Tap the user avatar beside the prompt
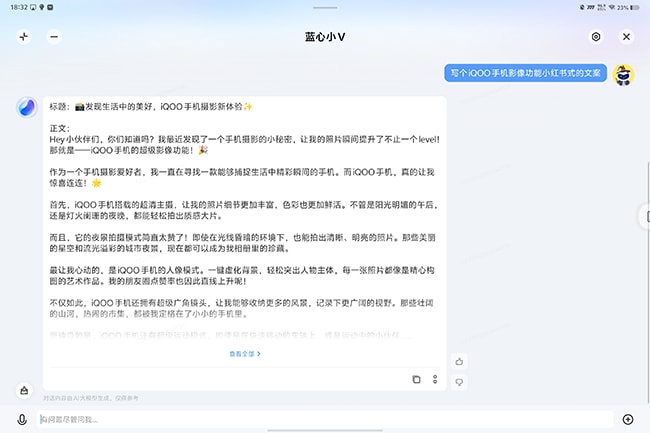The image size is (650, 433). pos(624,74)
